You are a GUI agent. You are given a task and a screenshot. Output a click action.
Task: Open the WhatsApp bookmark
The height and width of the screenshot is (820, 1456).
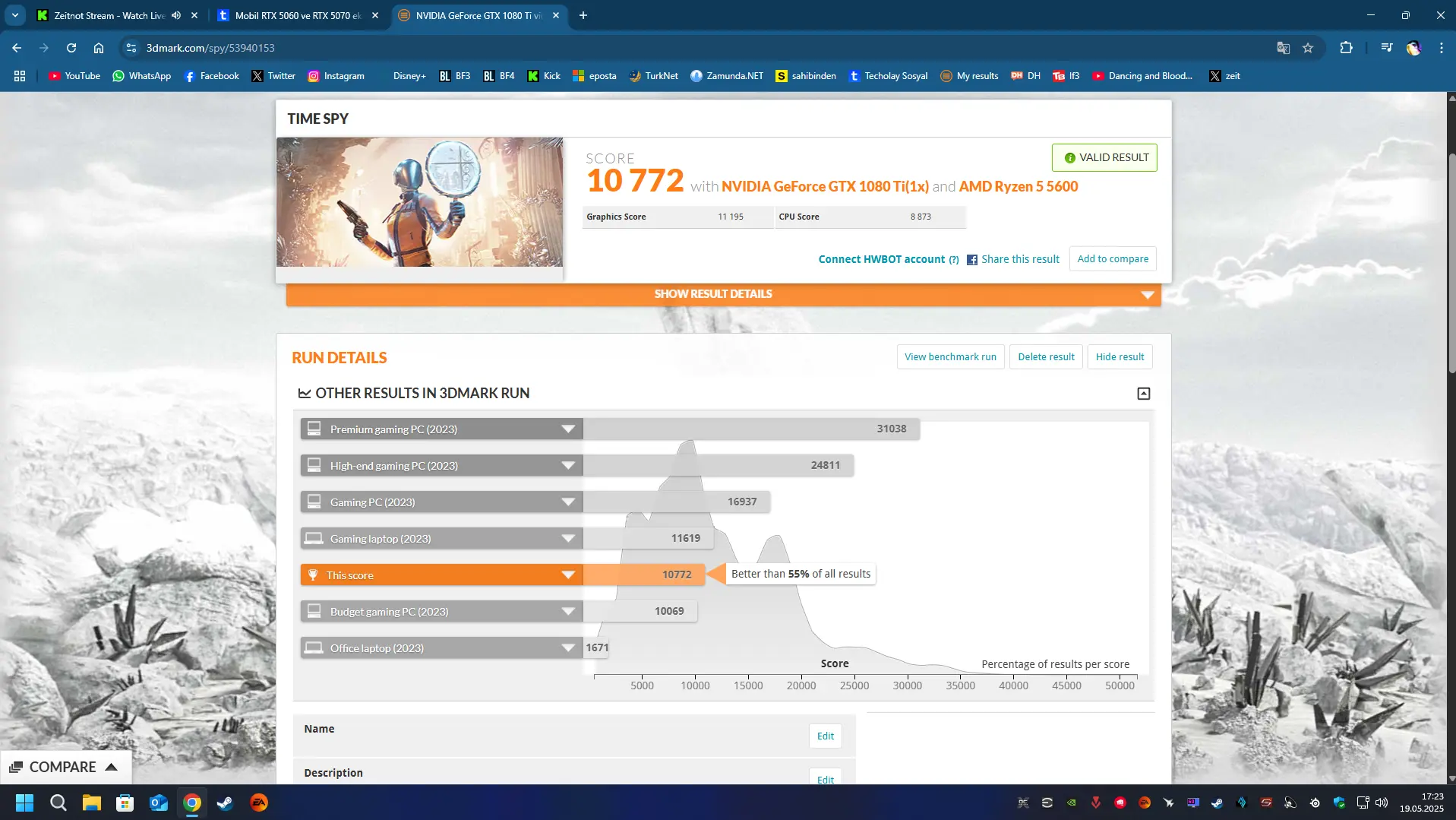point(142,76)
